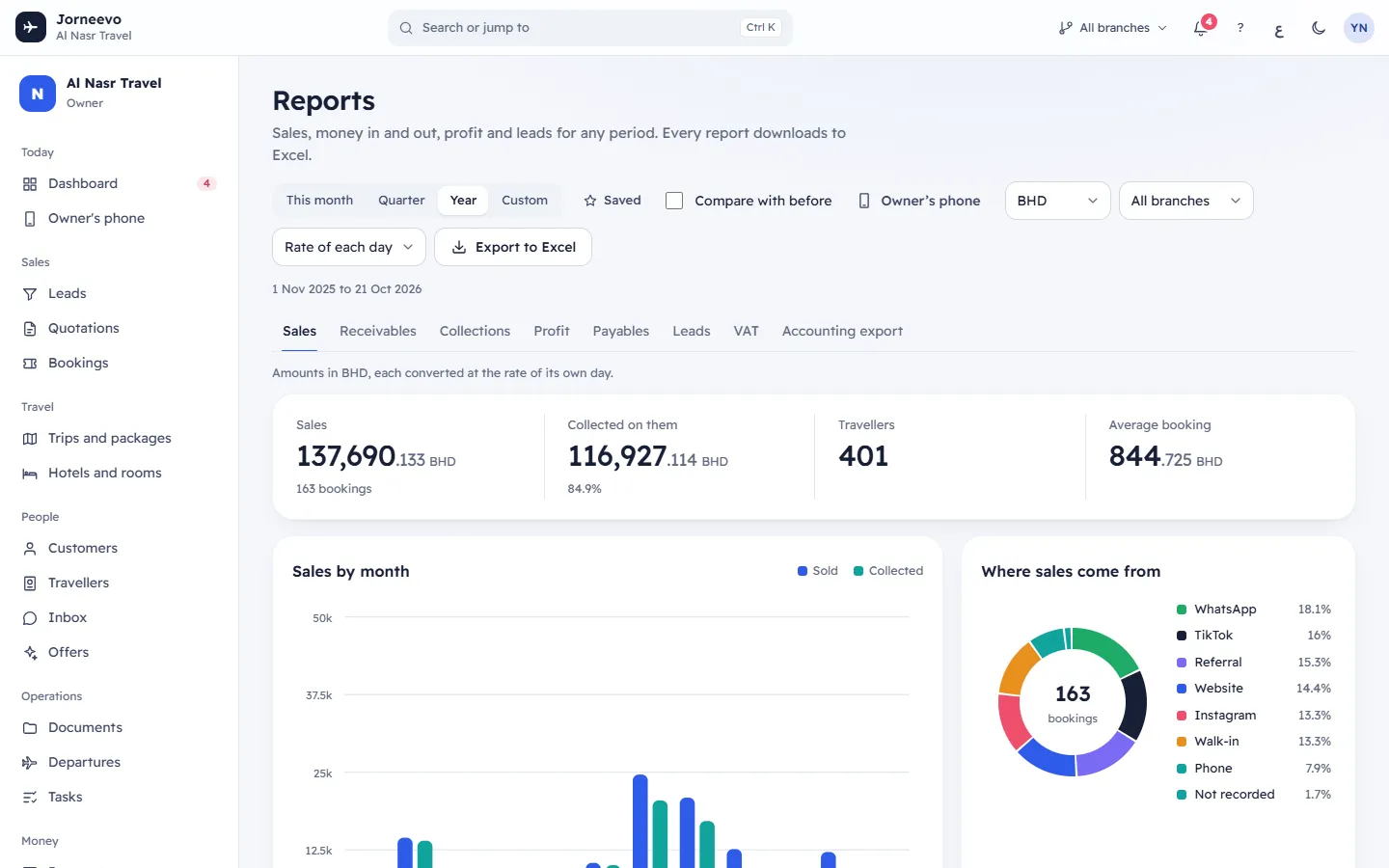Viewport: 1389px width, 868px height.
Task: Open Dashboard from the sidebar
Action: (x=119, y=183)
